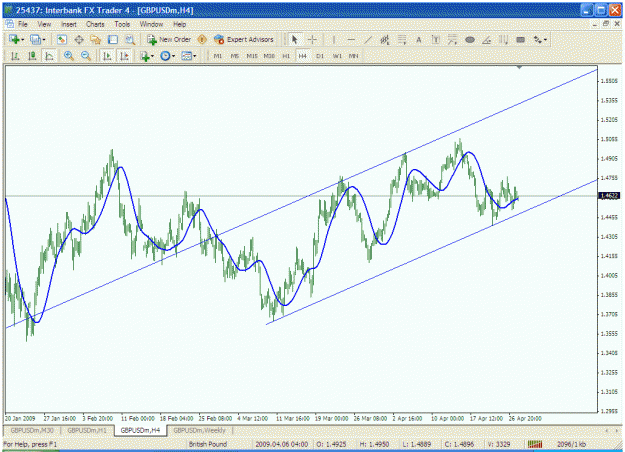
Task: Select the M30 timeframe
Action: point(269,56)
